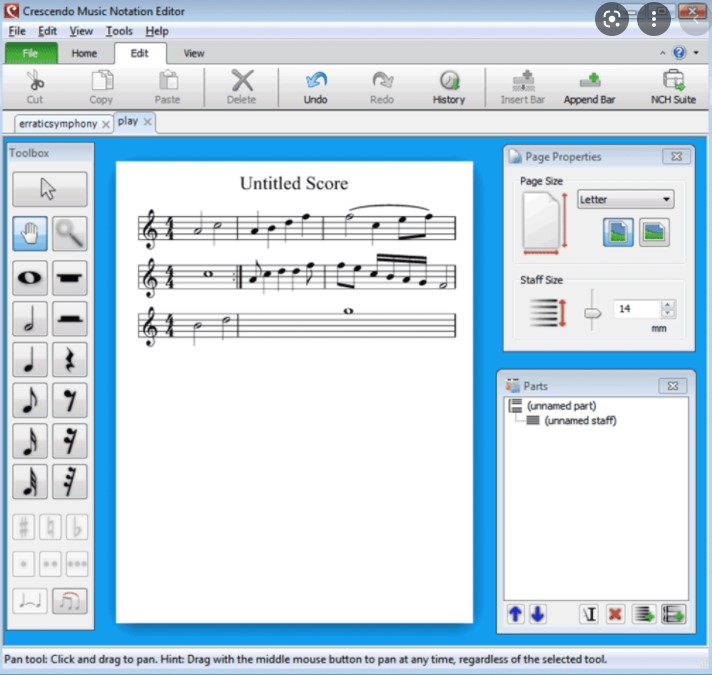712x675 pixels.
Task: Open the Page Size Letter dropdown
Action: pos(625,199)
